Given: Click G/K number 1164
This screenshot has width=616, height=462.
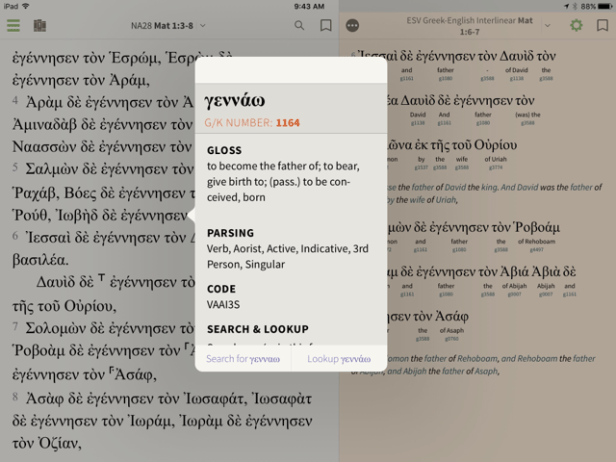Looking at the screenshot, I should 288,123.
